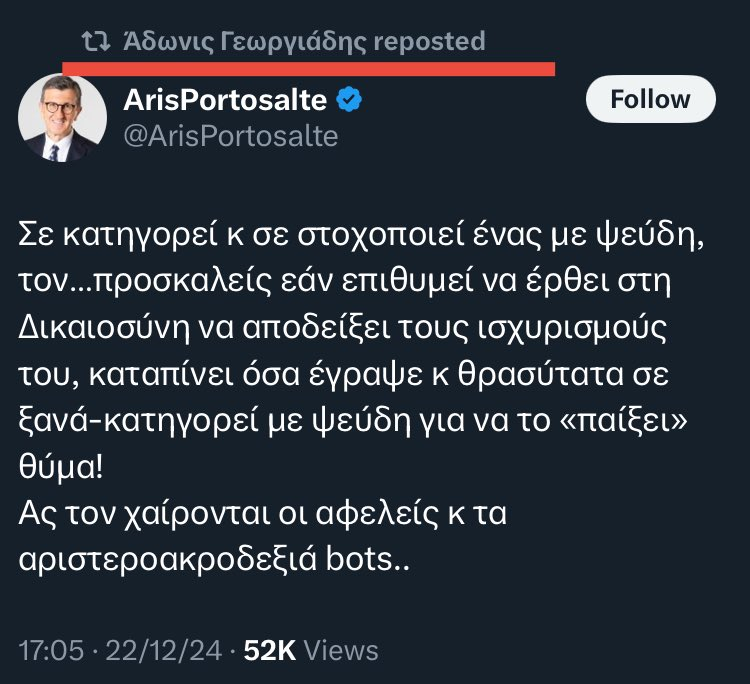Open the 52K view count
The image size is (750, 684).
[270, 650]
